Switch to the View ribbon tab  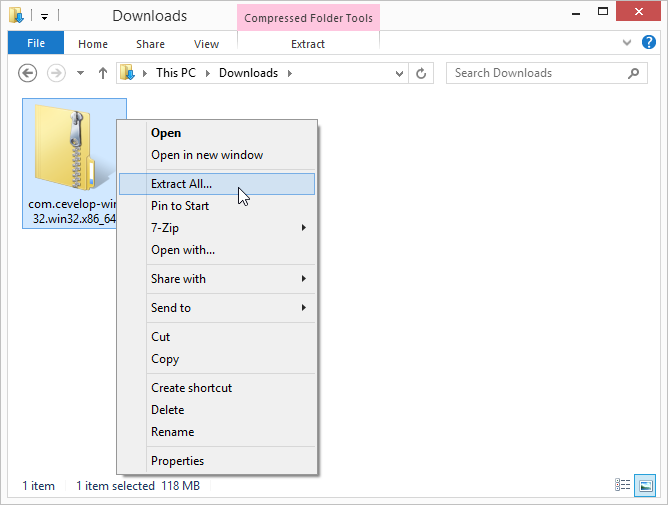(206, 44)
